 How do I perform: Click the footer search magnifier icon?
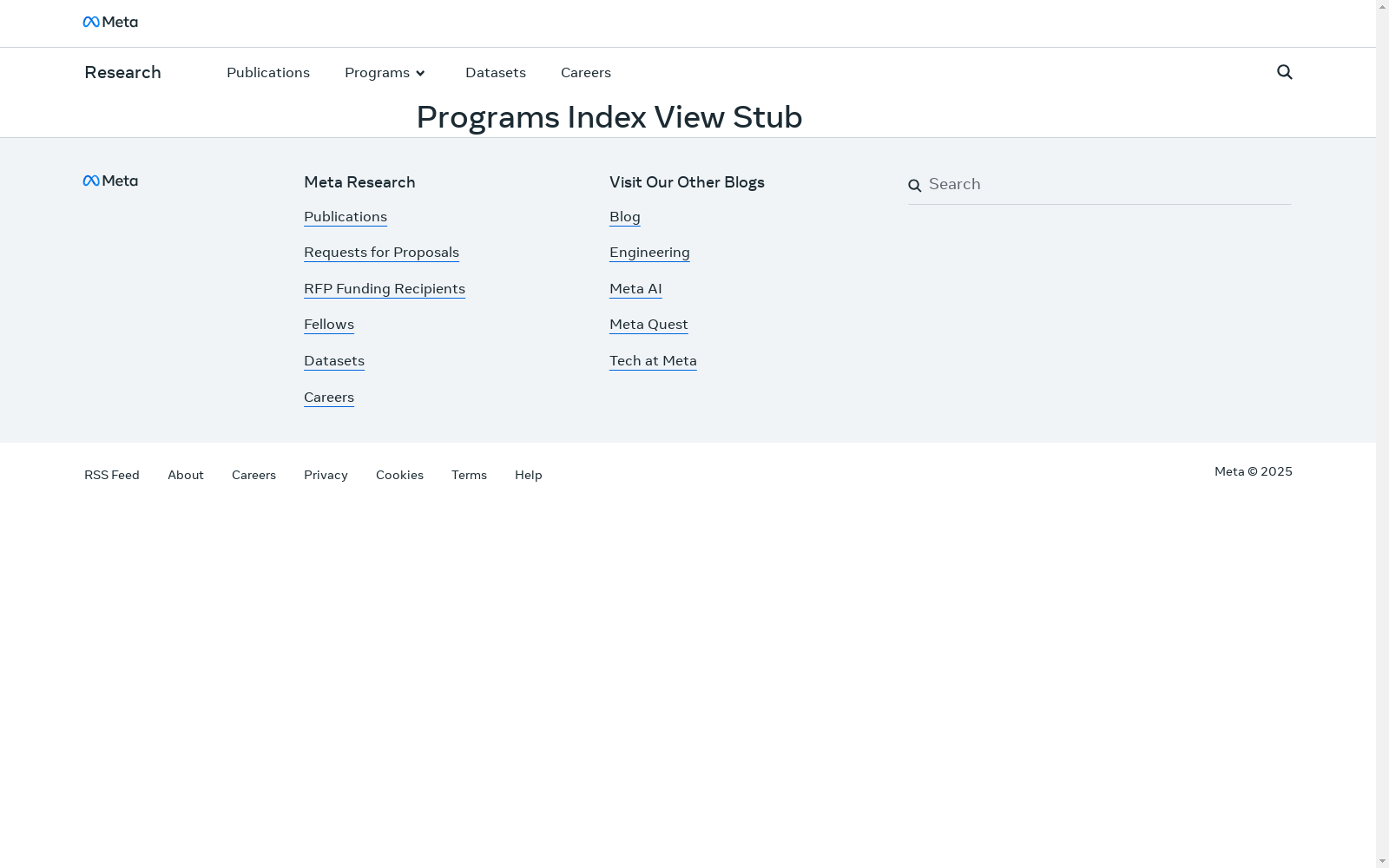[914, 185]
